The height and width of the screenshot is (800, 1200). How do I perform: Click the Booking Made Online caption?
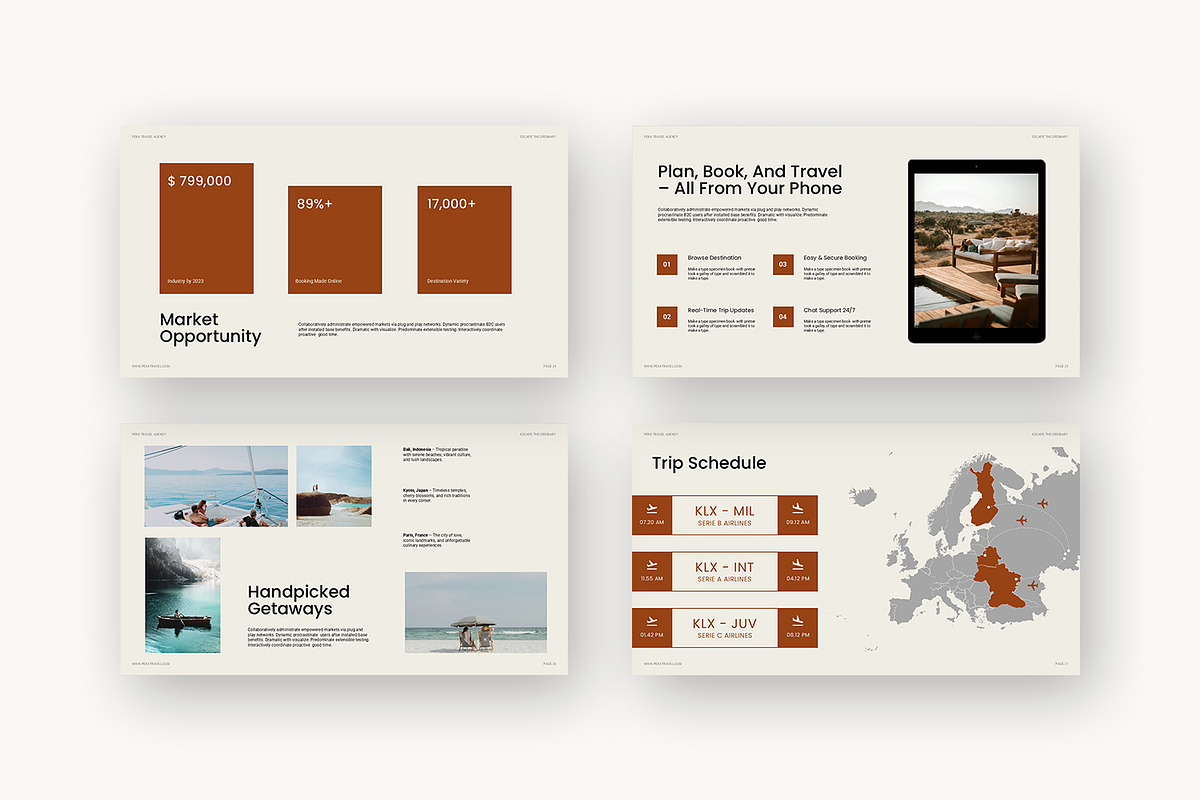tap(318, 281)
